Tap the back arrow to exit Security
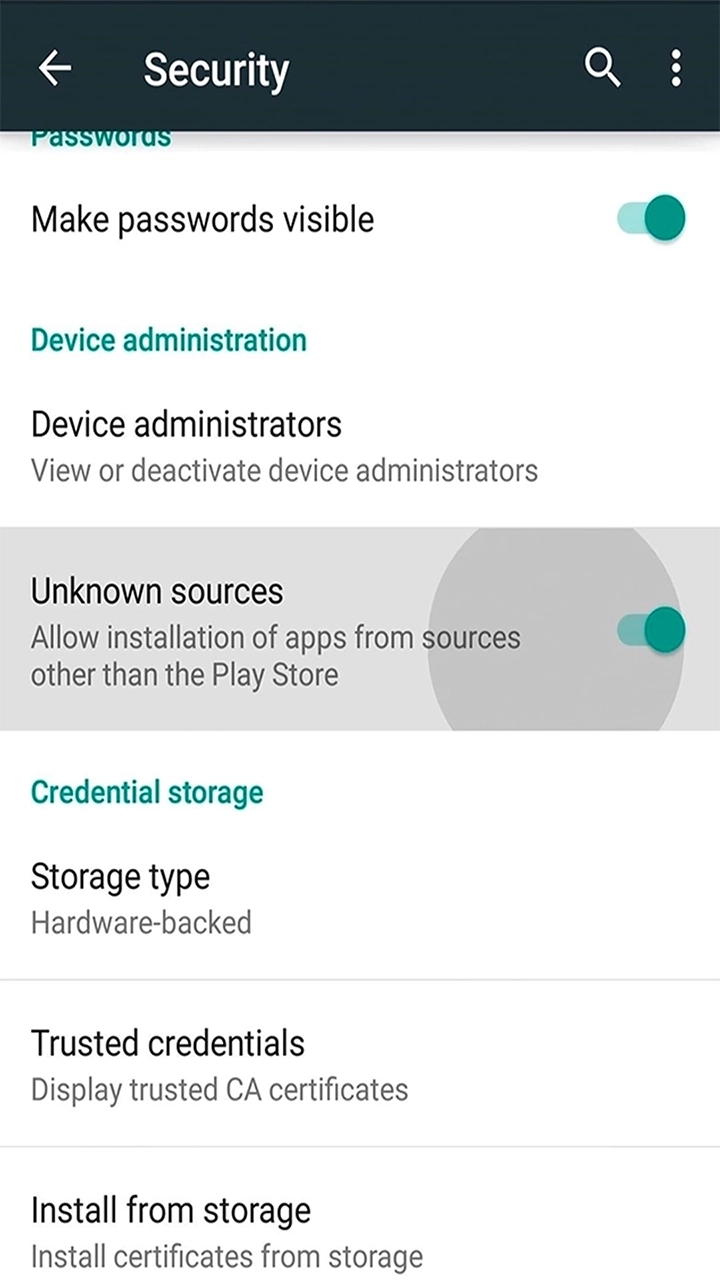Screen dimensions: 720x1280 [55, 68]
